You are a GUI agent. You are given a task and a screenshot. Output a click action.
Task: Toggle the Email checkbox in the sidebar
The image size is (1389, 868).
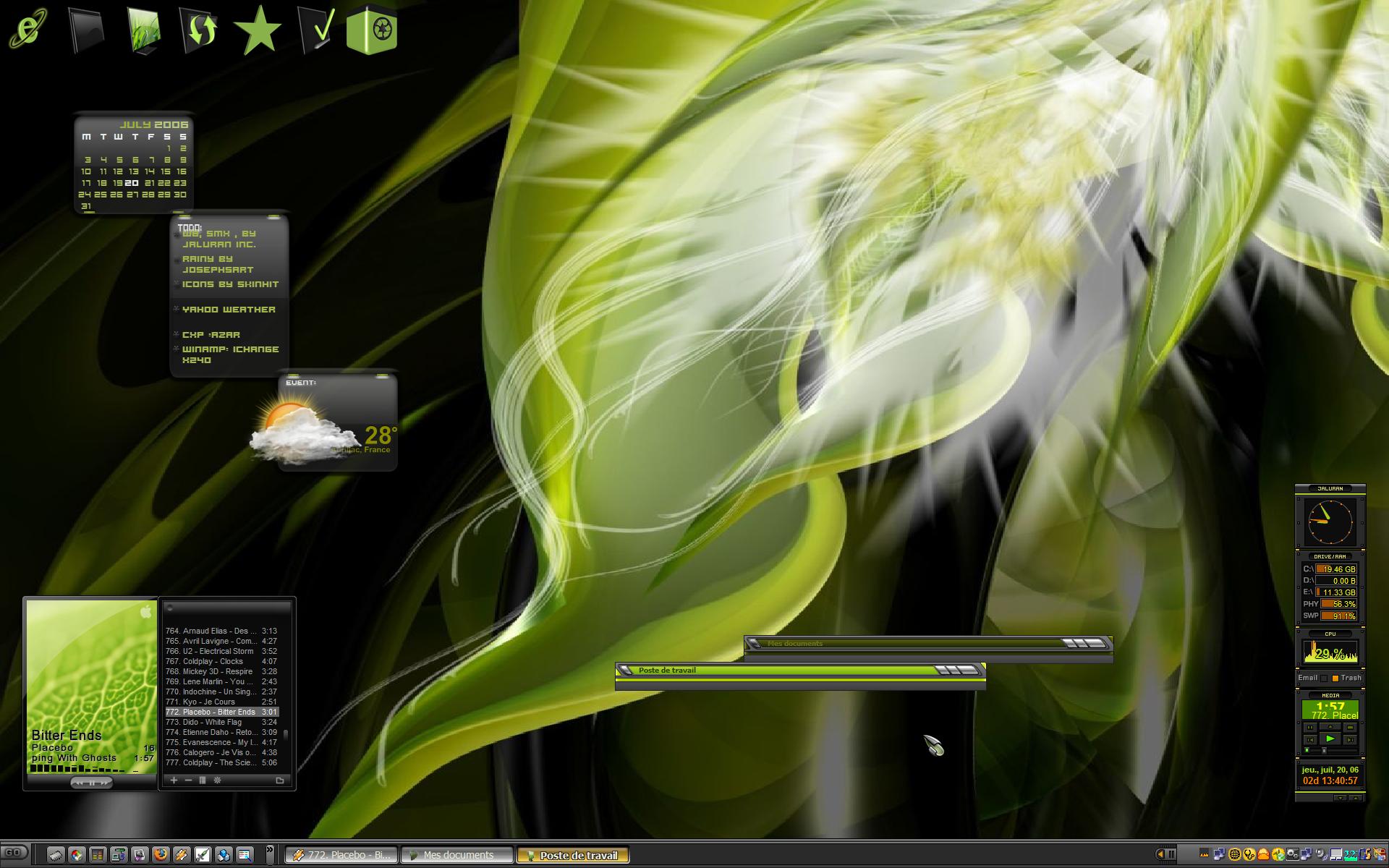tap(1324, 678)
